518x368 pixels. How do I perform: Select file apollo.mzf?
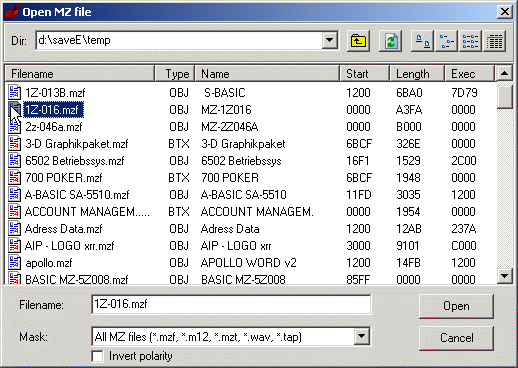pyautogui.click(x=49, y=263)
